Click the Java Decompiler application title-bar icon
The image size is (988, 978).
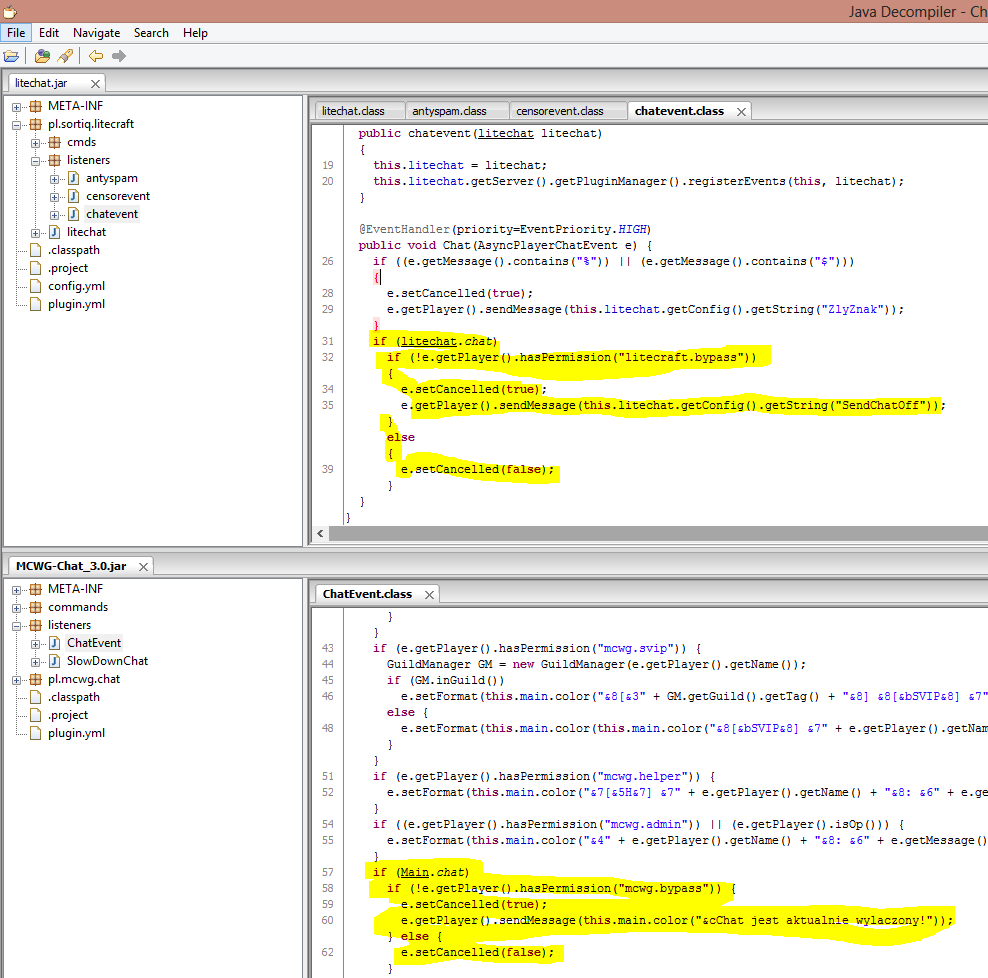click(9, 11)
